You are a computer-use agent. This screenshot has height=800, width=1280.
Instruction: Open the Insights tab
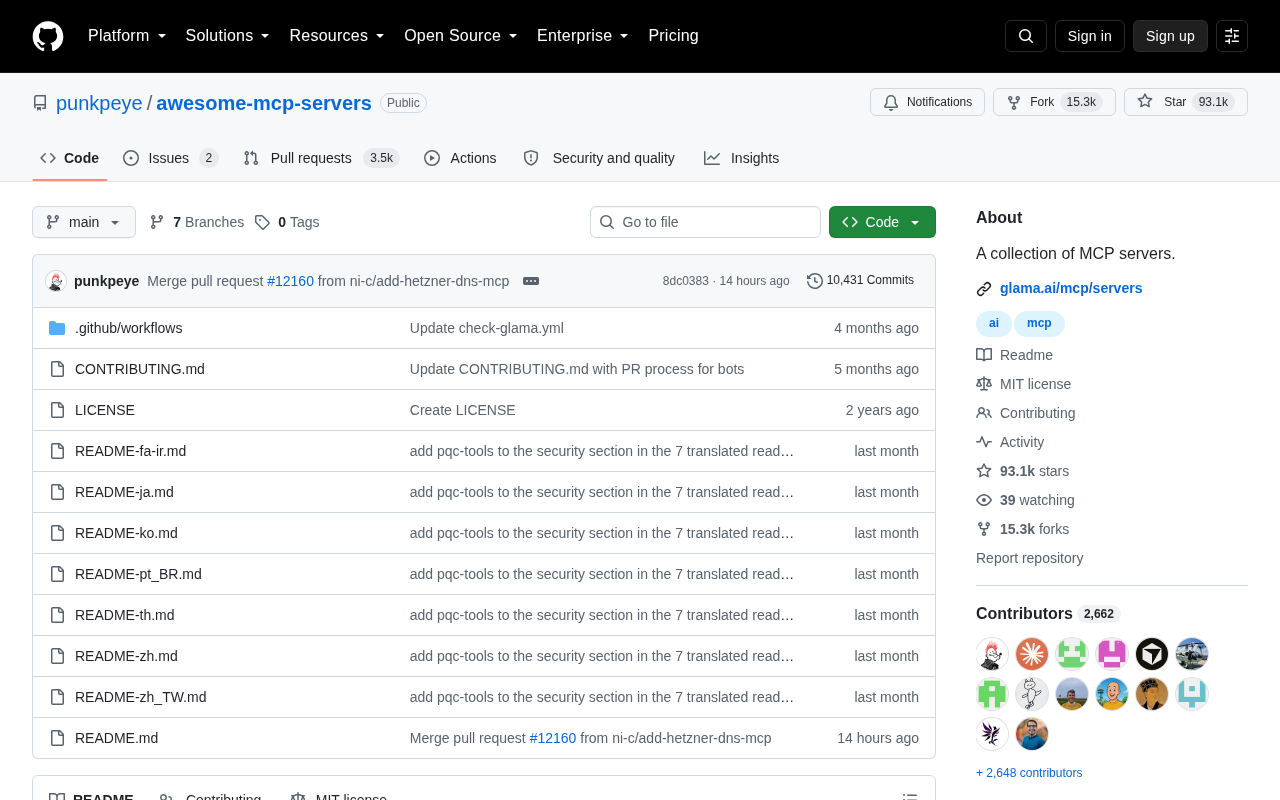coord(741,158)
